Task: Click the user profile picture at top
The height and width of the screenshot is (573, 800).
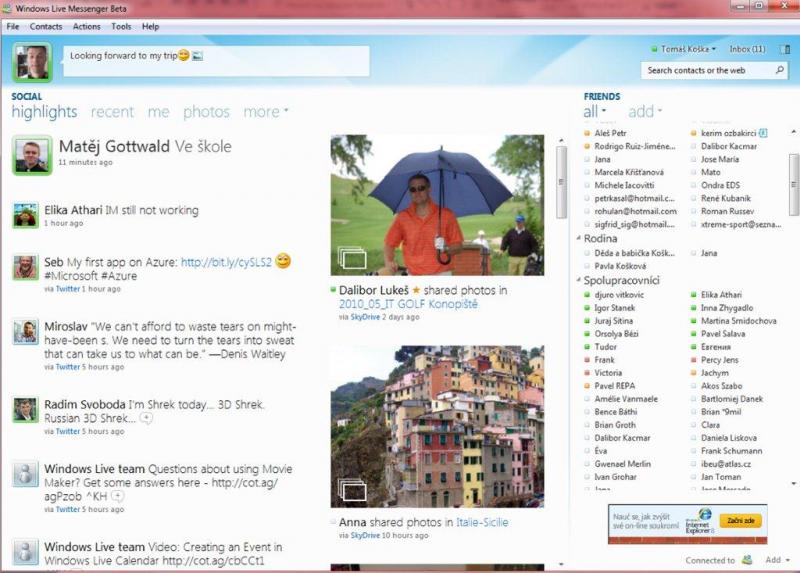Action: pyautogui.click(x=32, y=62)
